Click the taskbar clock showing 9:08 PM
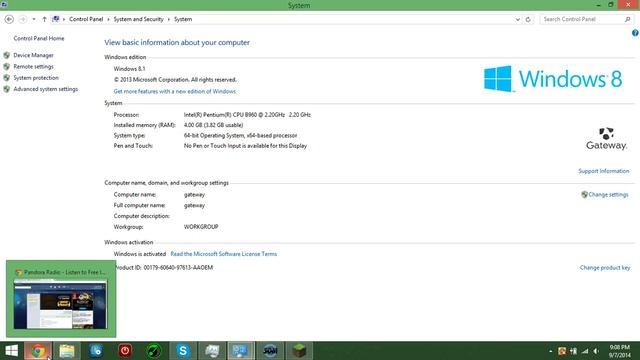Viewport: 640px width, 360px height. point(620,351)
